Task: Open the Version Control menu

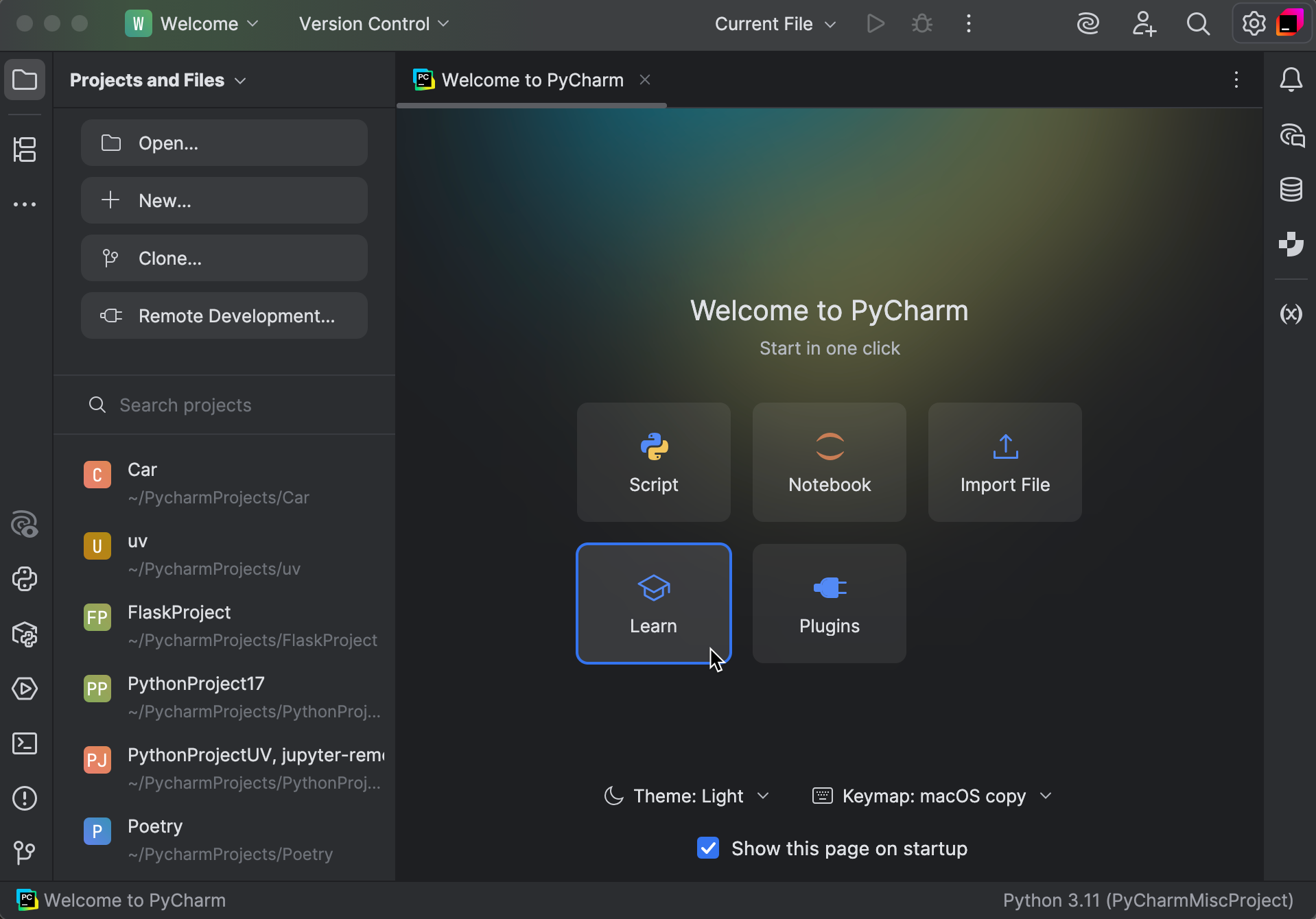Action: 373,23
